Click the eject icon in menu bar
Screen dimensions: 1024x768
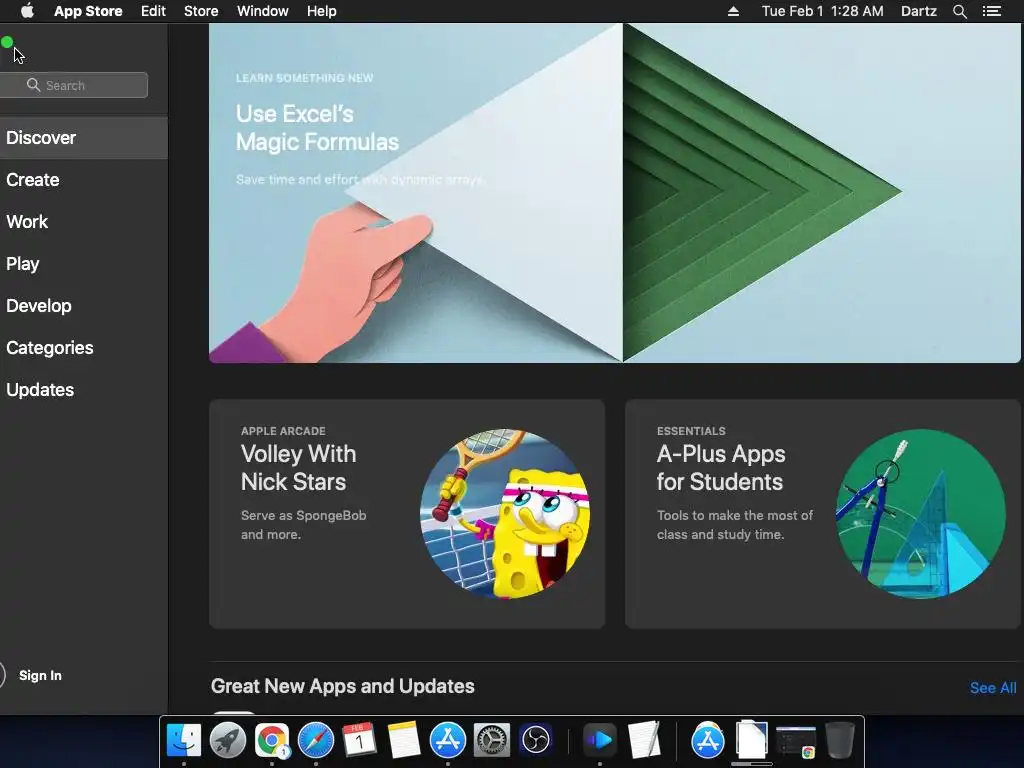point(733,11)
